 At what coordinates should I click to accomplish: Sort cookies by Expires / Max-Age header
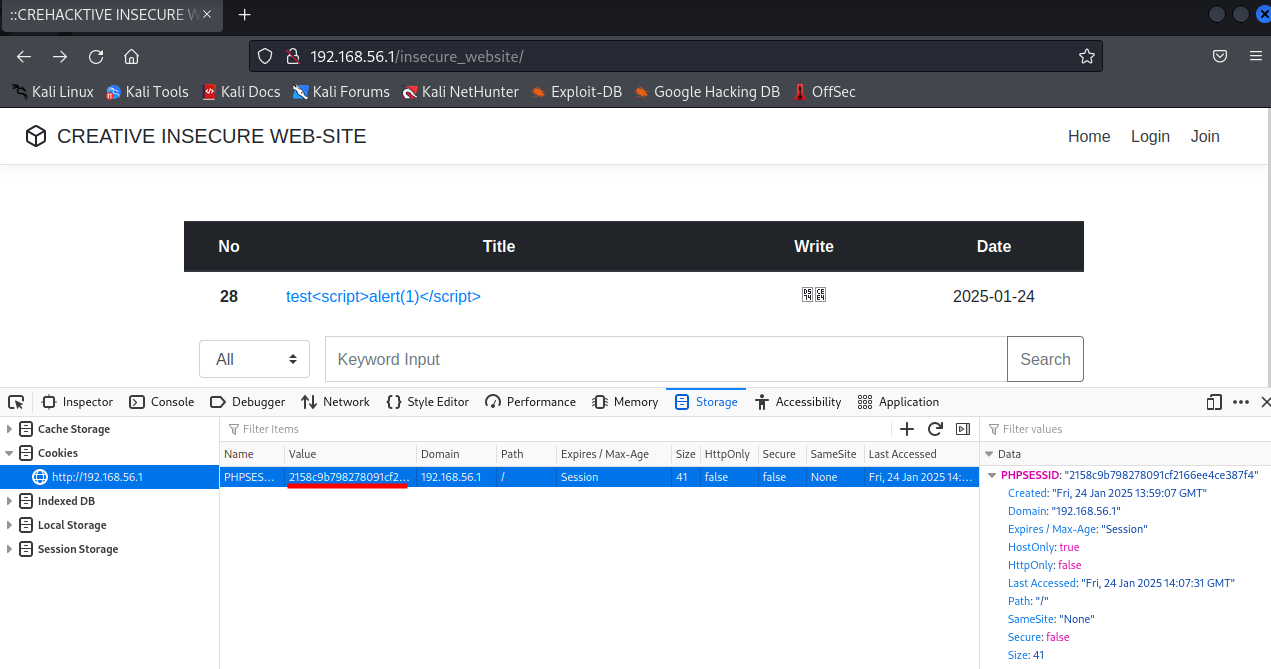[614, 454]
